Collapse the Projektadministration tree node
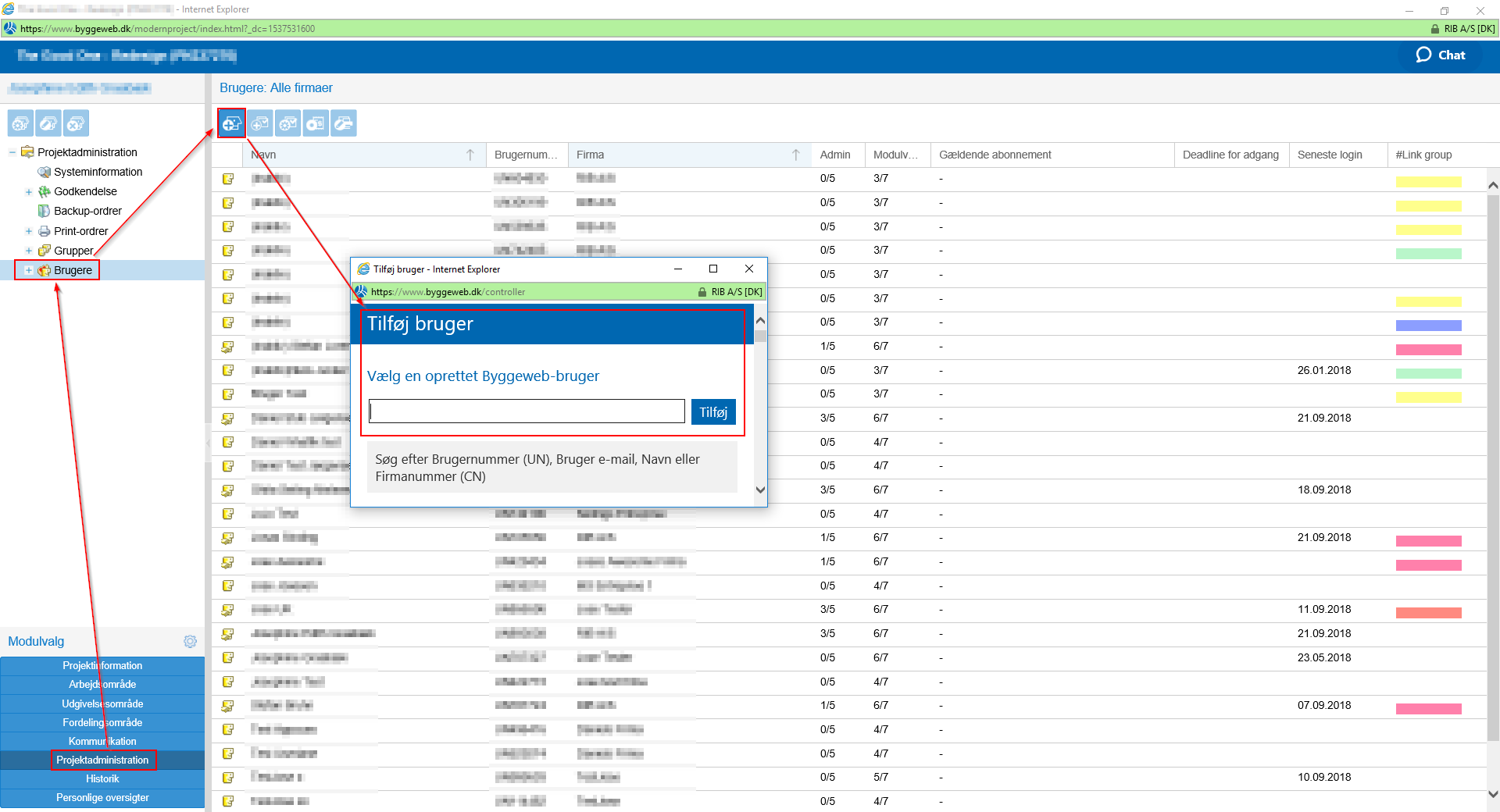 [x=12, y=152]
